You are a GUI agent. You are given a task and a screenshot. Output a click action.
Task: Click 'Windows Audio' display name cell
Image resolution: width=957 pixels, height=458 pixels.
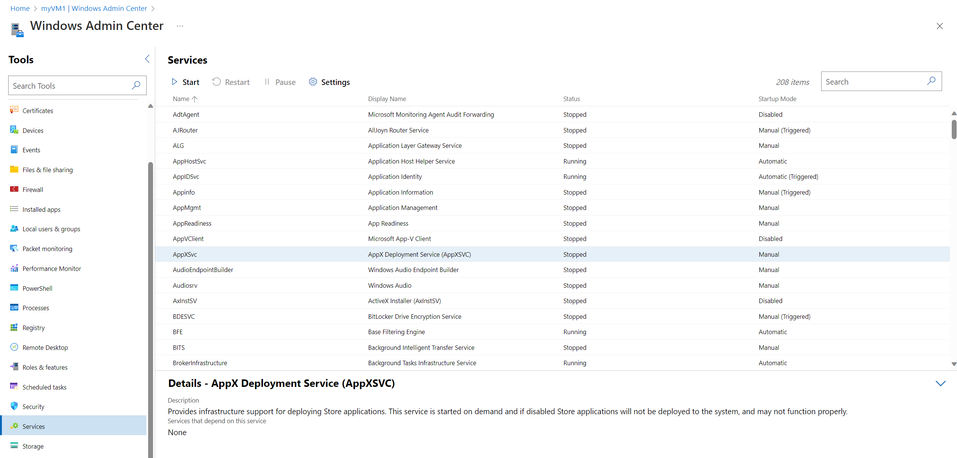[389, 285]
